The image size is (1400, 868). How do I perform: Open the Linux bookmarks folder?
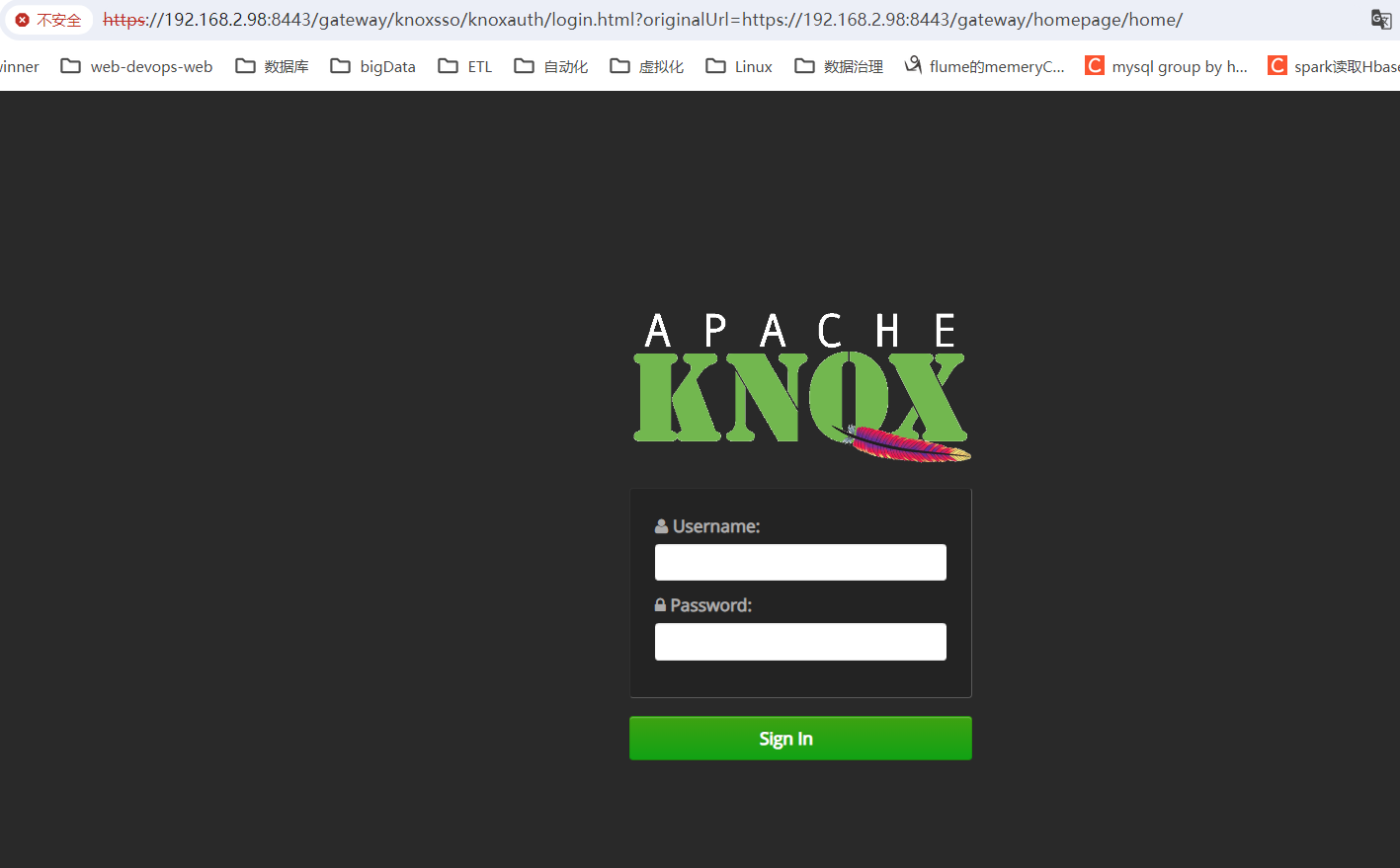[738, 65]
